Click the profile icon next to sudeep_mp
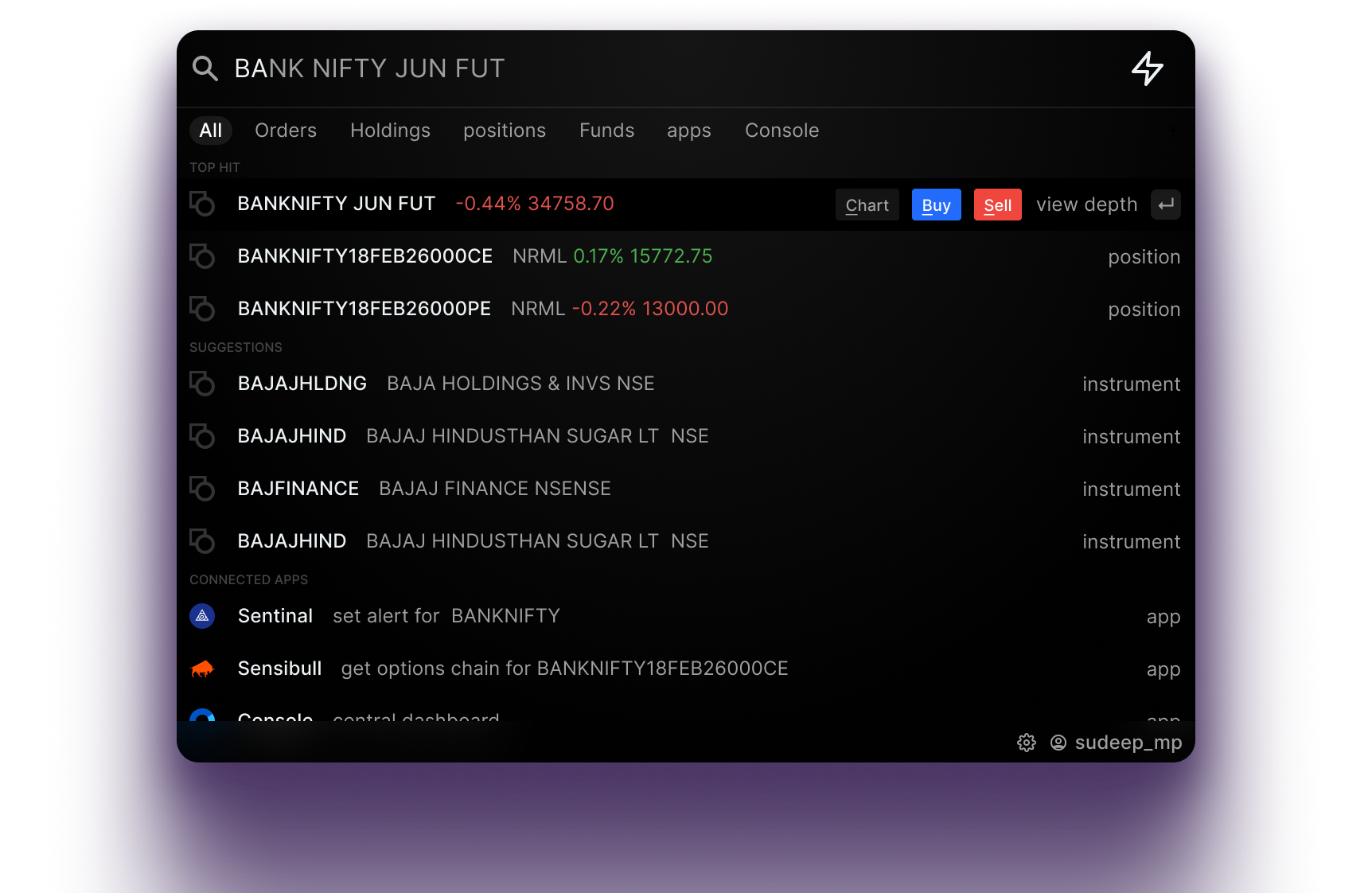 (1058, 743)
